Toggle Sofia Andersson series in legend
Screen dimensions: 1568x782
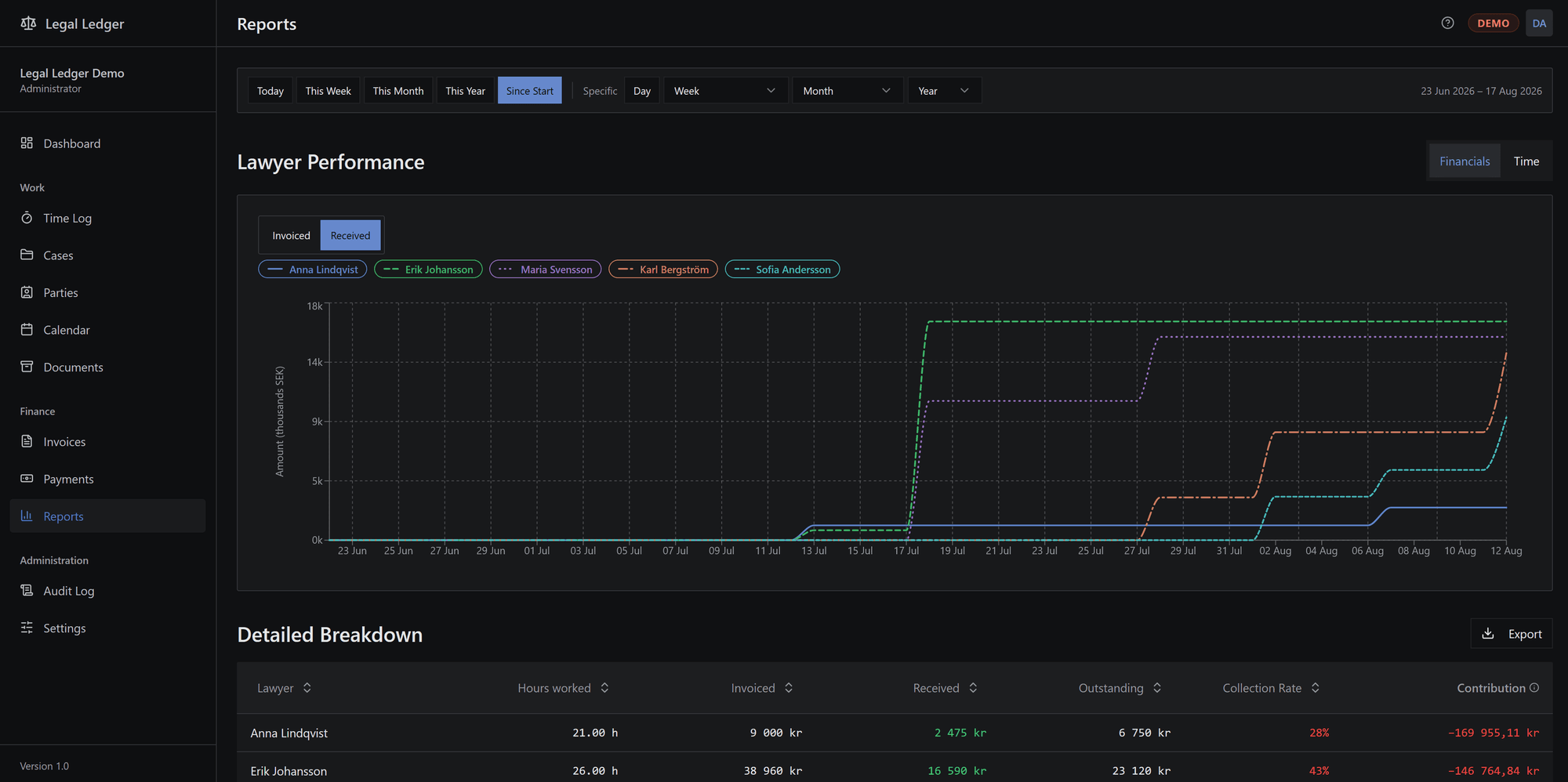782,270
